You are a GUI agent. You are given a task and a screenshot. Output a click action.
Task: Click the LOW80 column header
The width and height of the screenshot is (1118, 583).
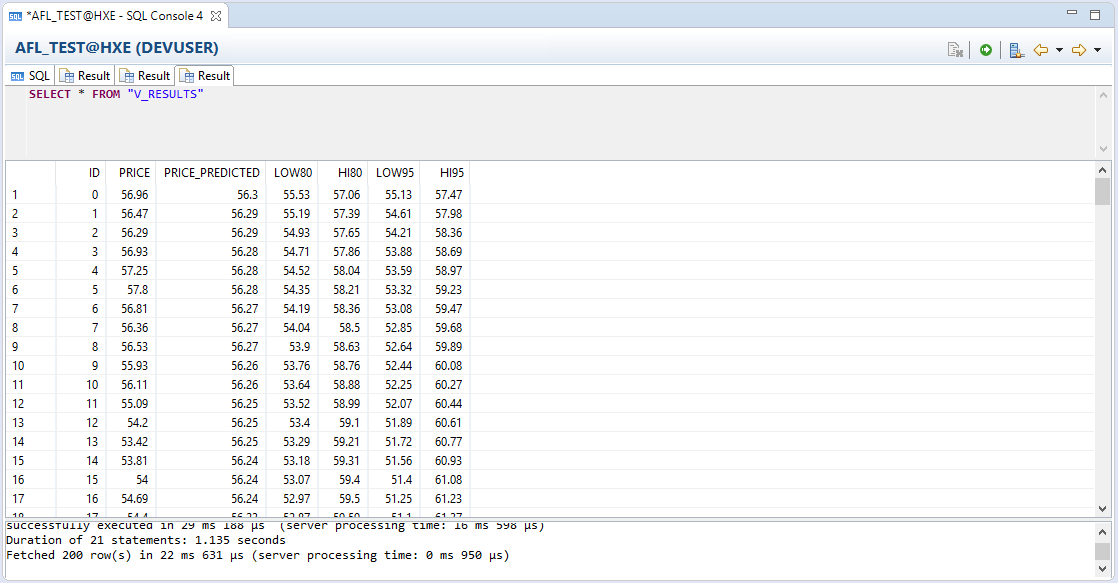(293, 172)
